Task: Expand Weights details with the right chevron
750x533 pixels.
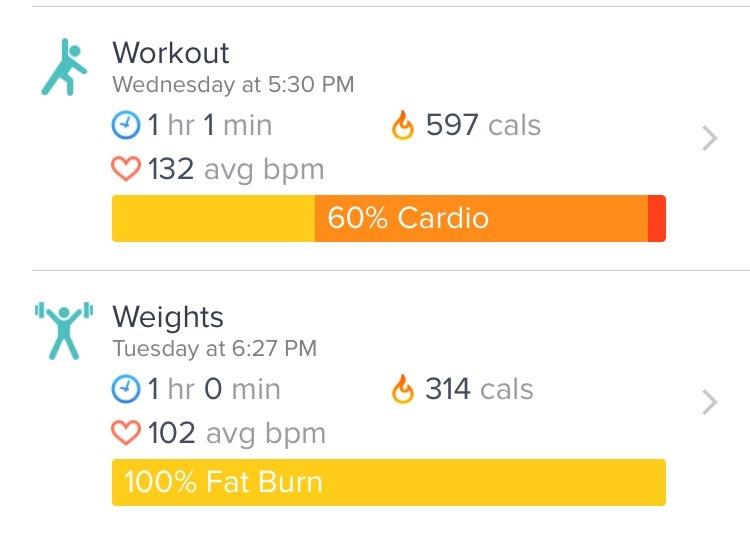Action: coord(710,403)
